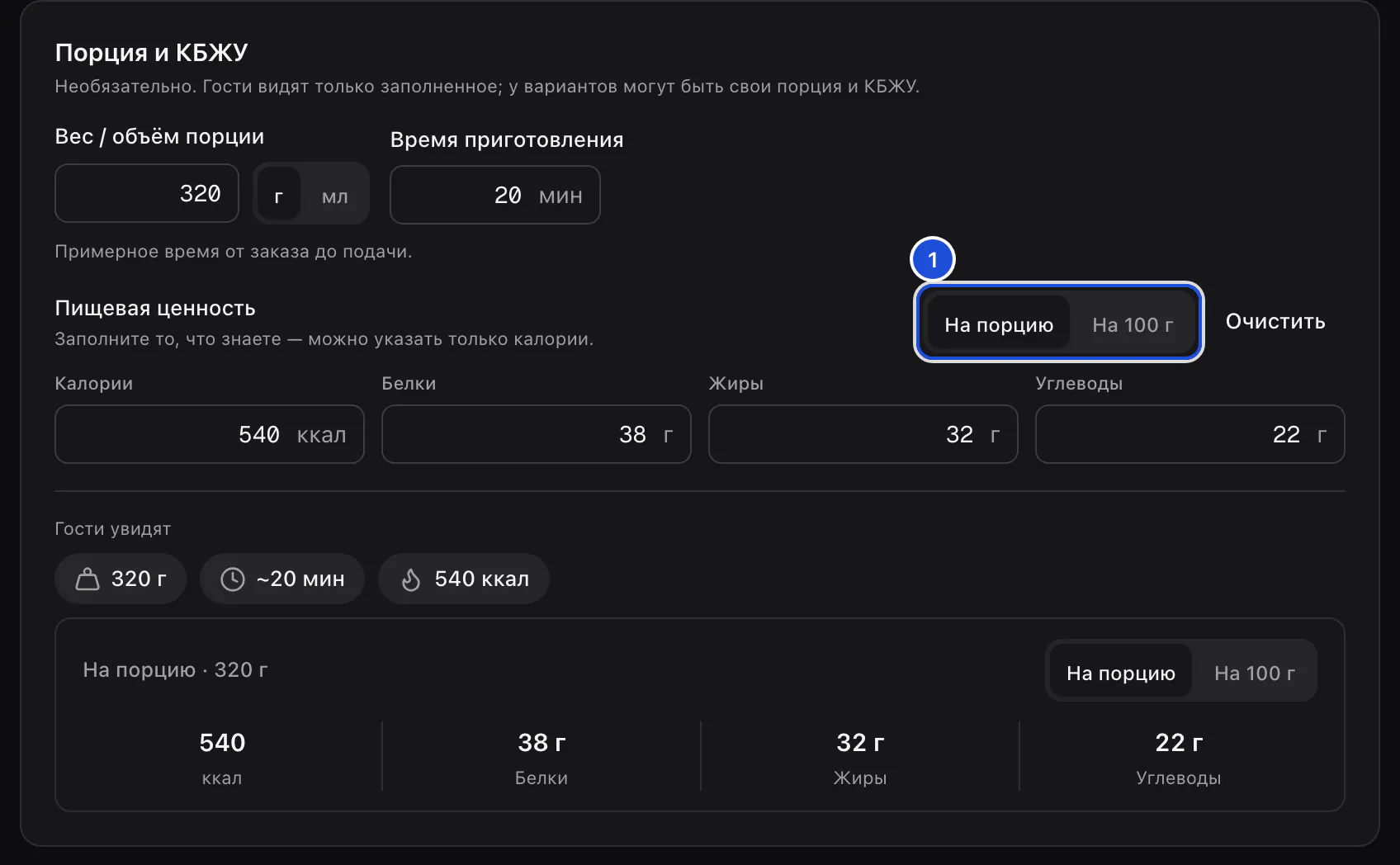1400x865 pixels.
Task: Click the clock icon in ~20 мин chip
Action: 233,579
